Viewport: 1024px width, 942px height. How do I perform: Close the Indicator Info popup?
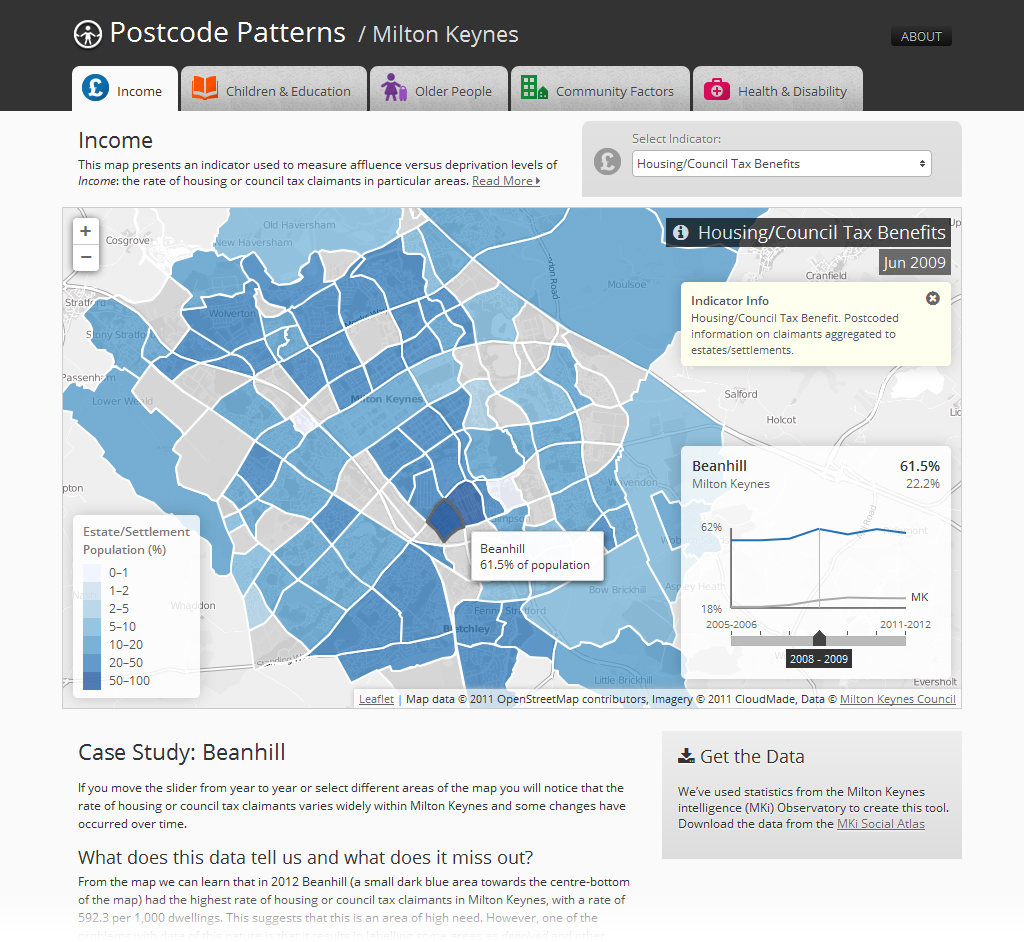point(933,298)
